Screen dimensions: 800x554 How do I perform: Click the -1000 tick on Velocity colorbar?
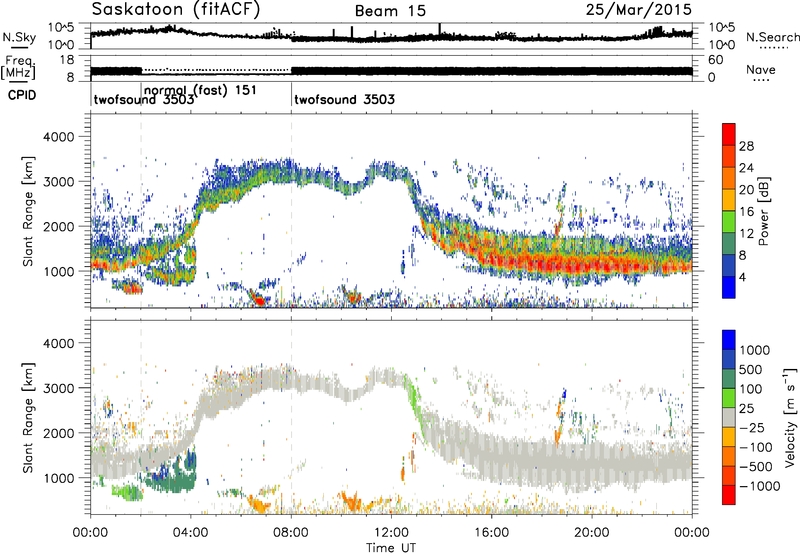(759, 486)
